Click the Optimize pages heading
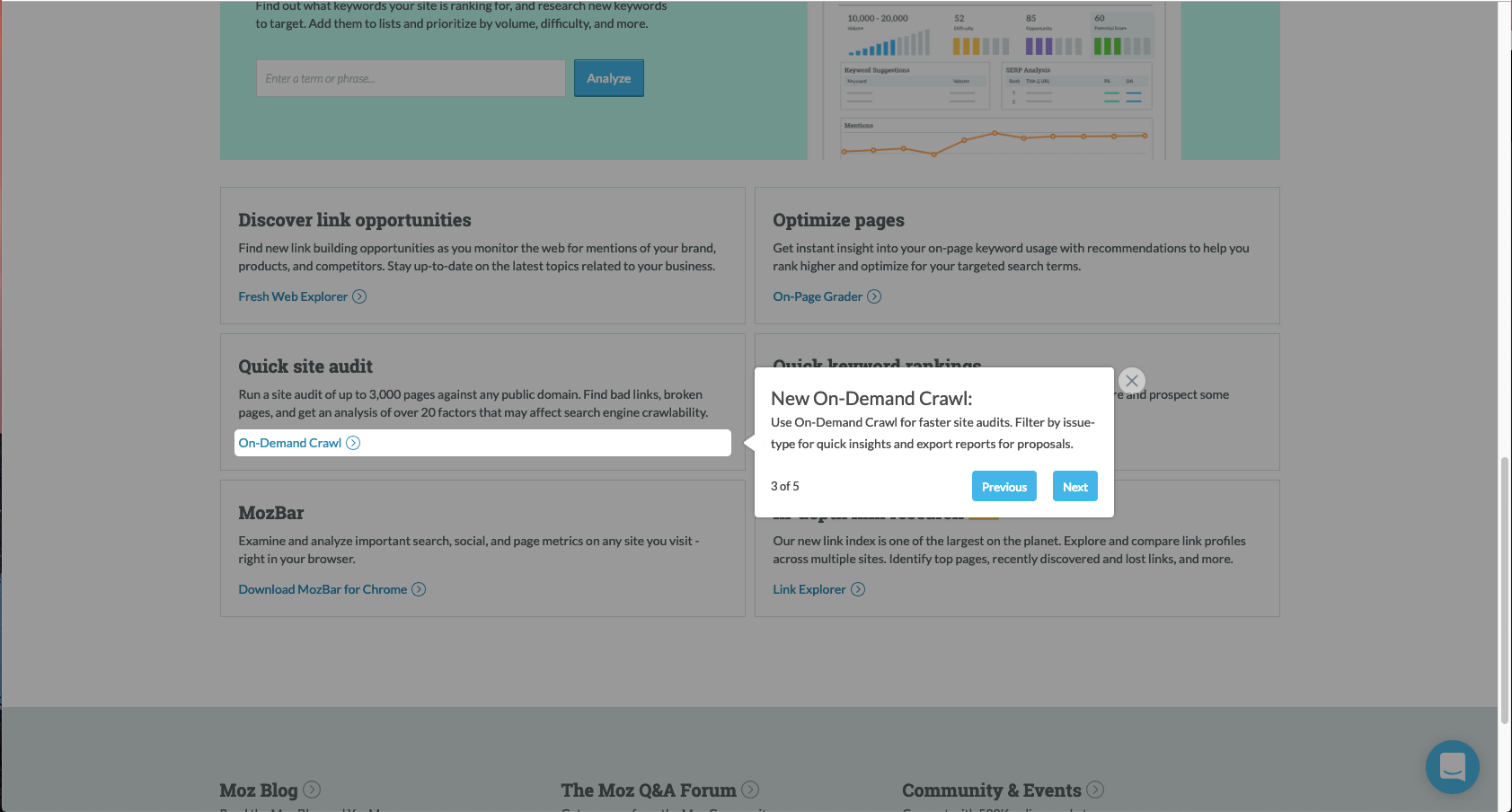This screenshot has width=1512, height=812. tap(839, 220)
